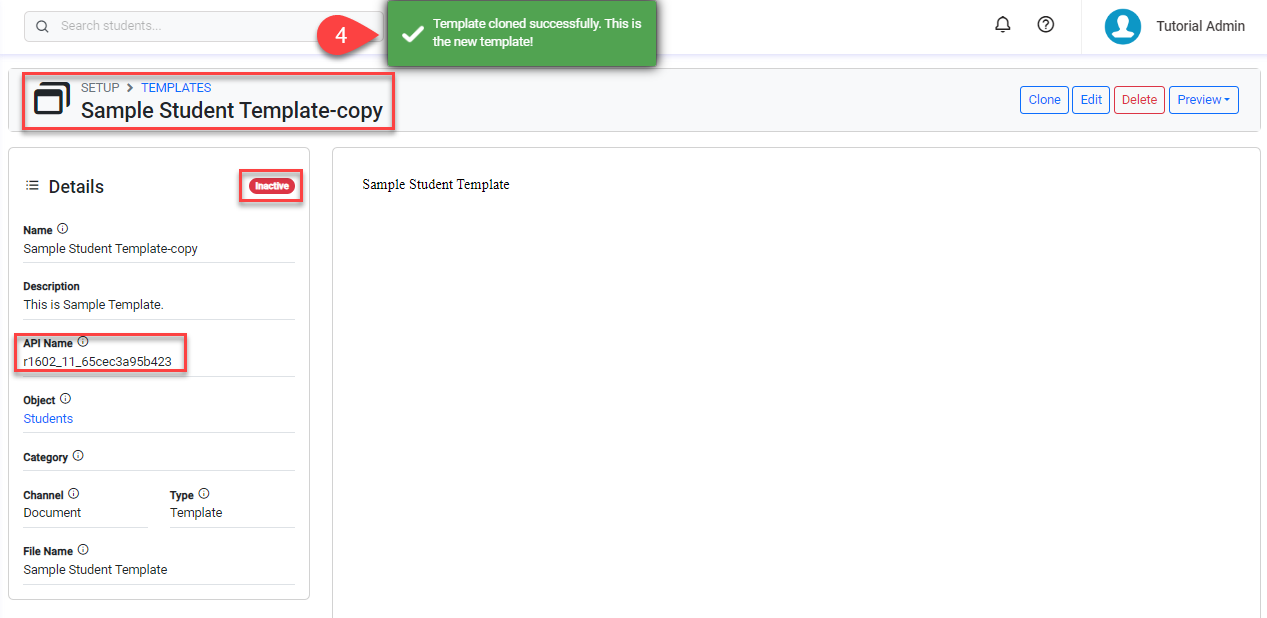The image size is (1267, 618).
Task: Click the Clone button
Action: (1044, 100)
